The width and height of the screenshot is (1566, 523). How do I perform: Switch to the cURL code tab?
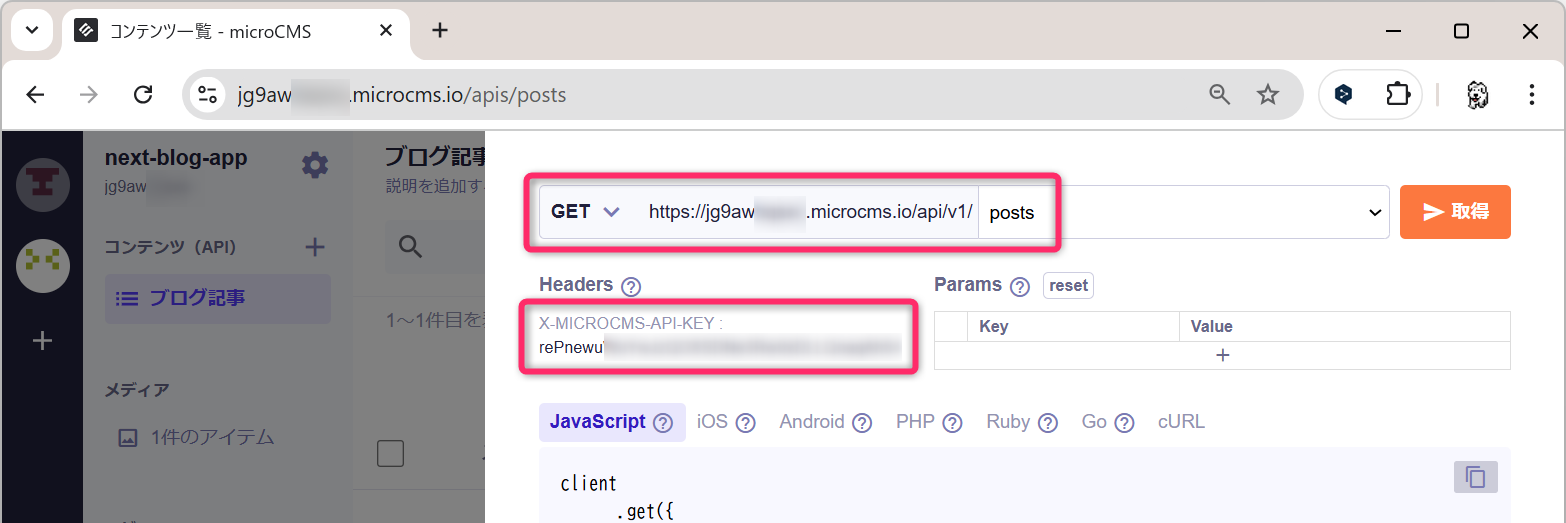[x=1181, y=422]
